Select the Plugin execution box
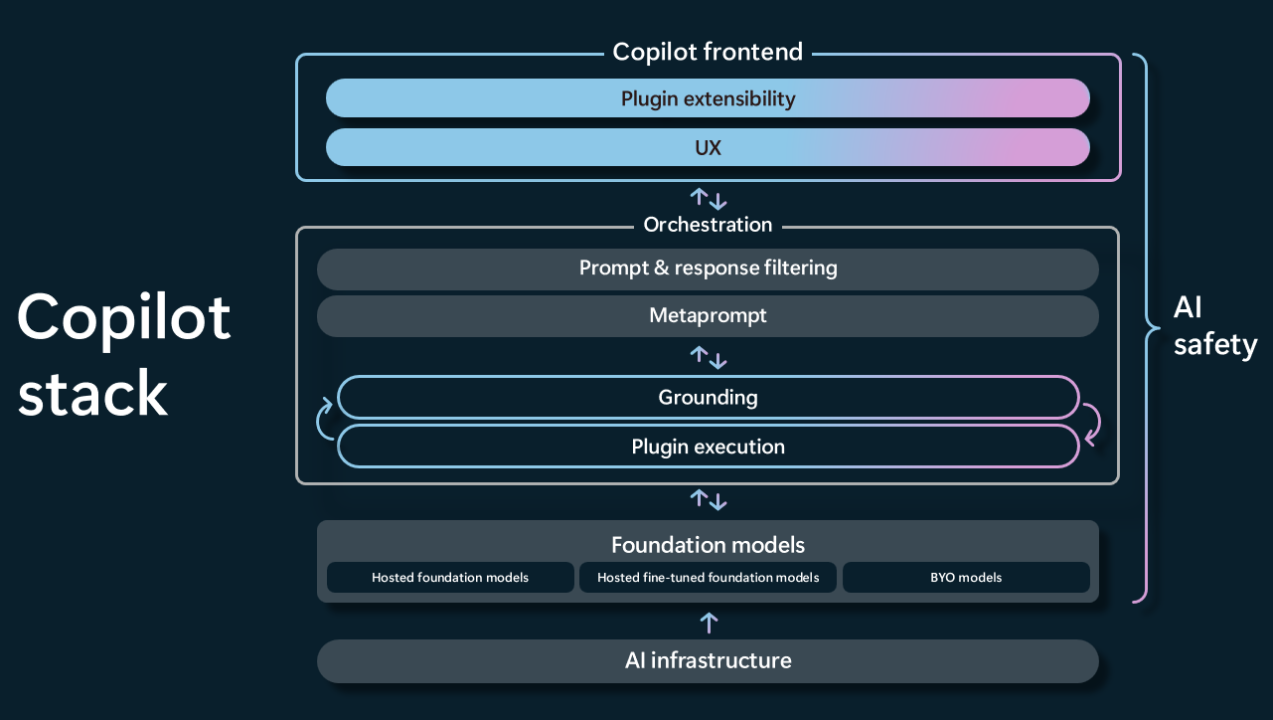The height and width of the screenshot is (720, 1273). (x=707, y=446)
